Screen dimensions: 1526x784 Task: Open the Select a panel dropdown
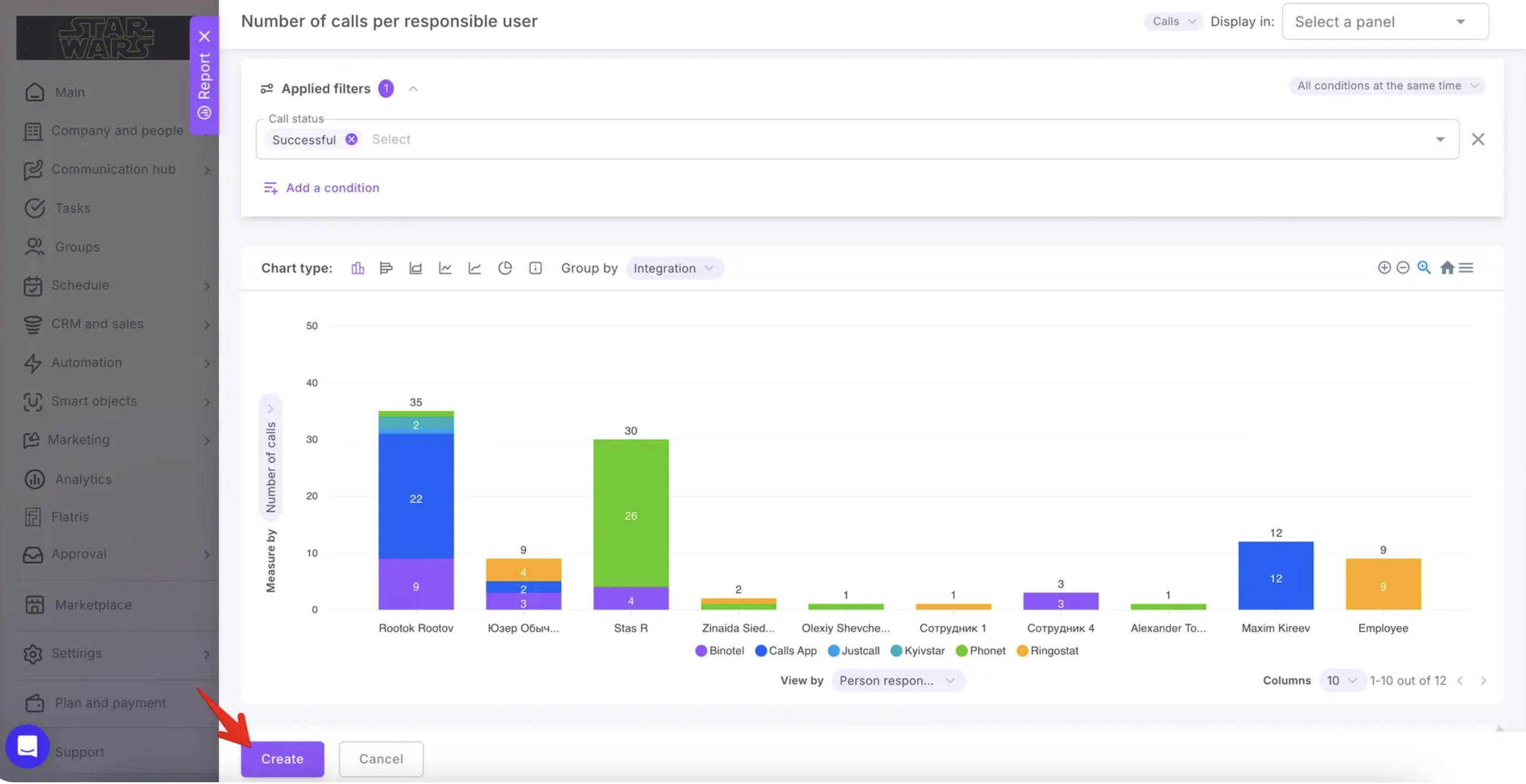(1385, 22)
